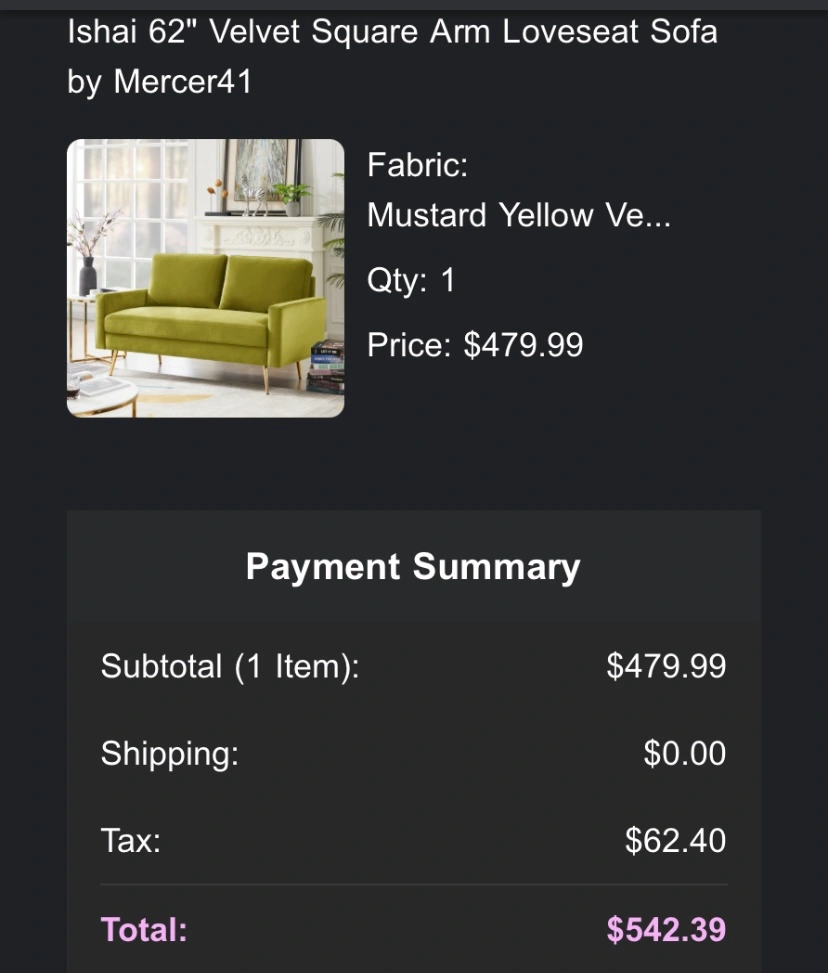Click the $0.00 shipping amount

click(685, 753)
